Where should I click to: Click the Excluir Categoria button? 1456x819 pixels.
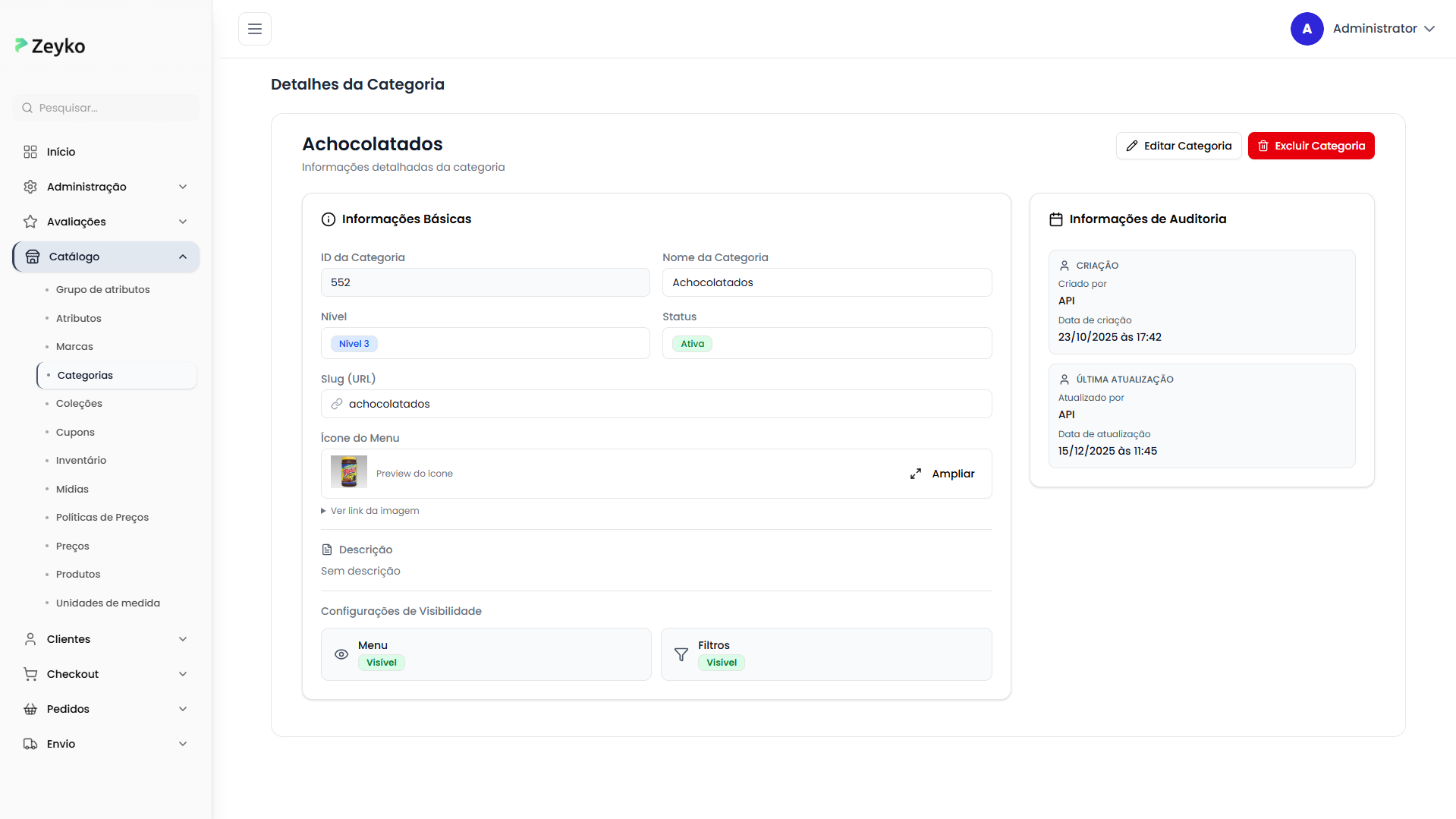click(x=1310, y=146)
